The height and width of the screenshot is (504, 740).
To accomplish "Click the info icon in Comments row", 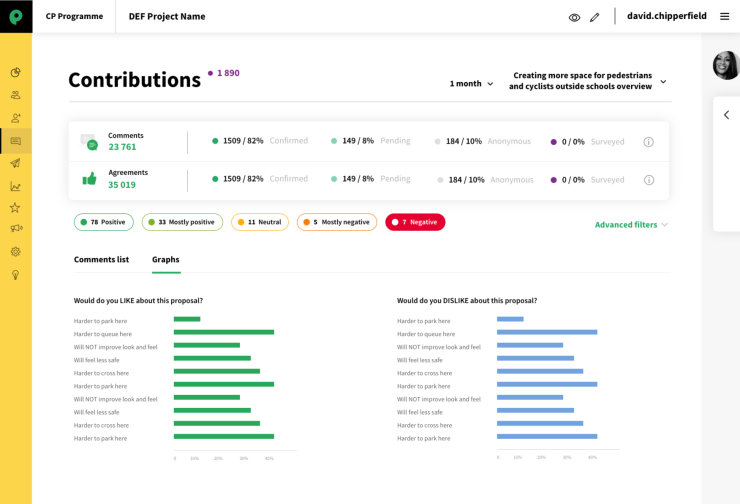I will pyautogui.click(x=648, y=142).
